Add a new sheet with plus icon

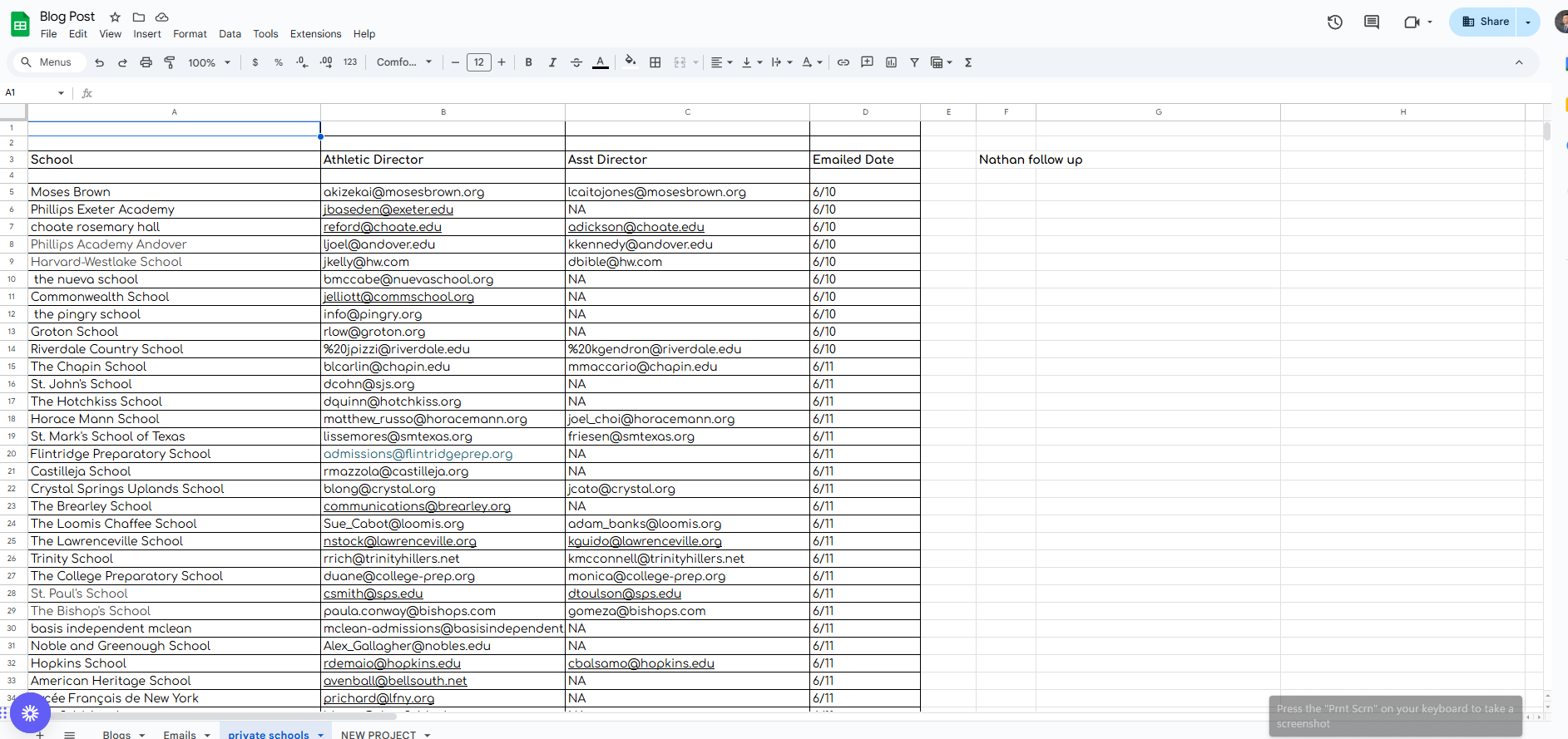(x=39, y=735)
